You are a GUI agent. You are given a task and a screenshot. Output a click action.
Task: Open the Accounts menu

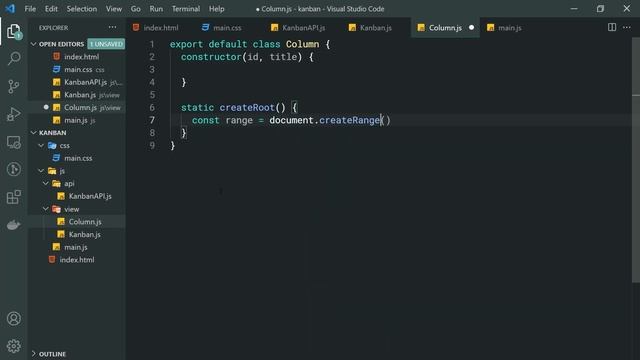click(13, 318)
